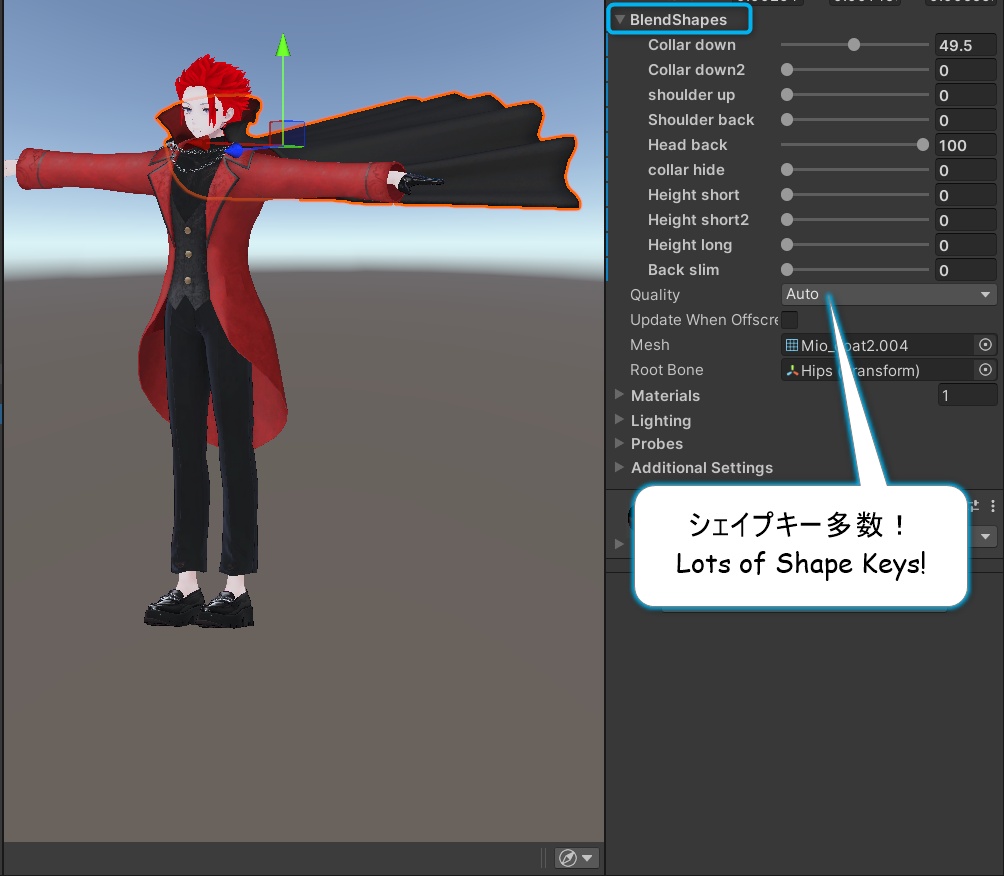This screenshot has height=876, width=1004.
Task: Click the collar hide value field
Action: [x=966, y=170]
